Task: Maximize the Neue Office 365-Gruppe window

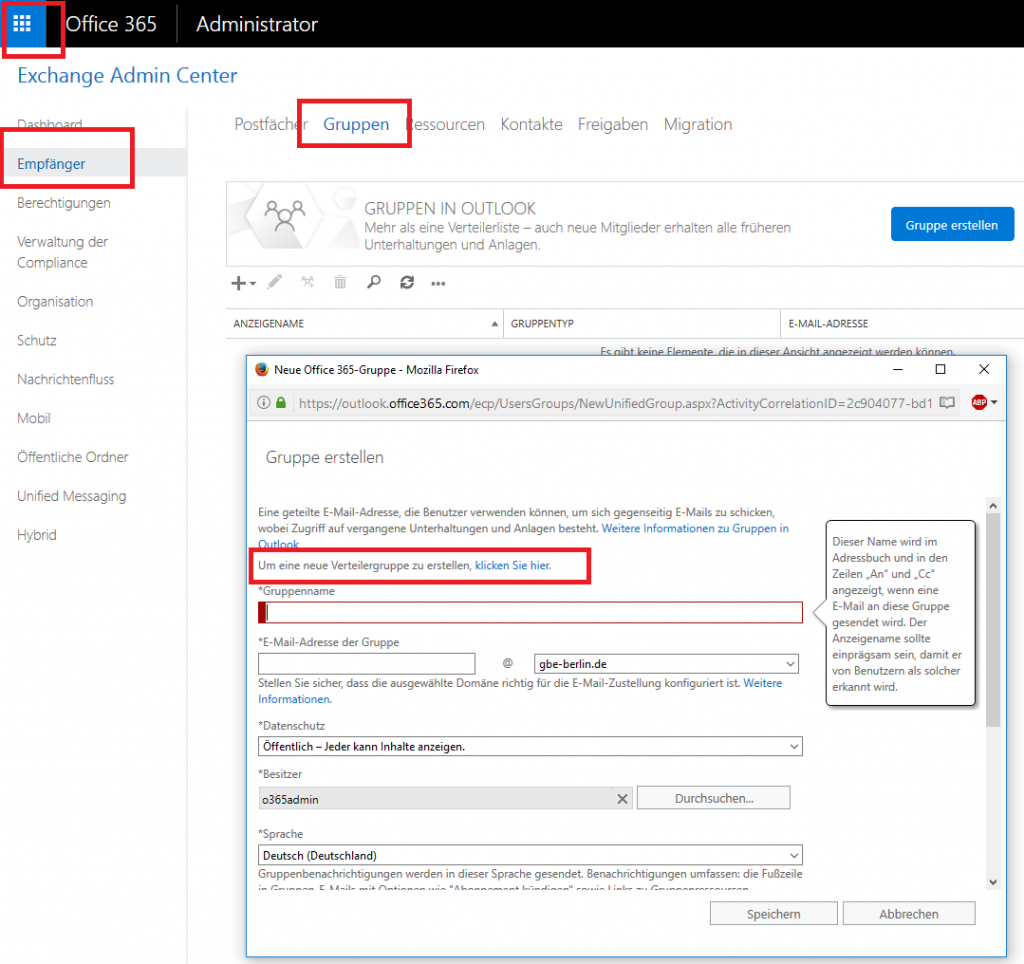Action: (940, 369)
